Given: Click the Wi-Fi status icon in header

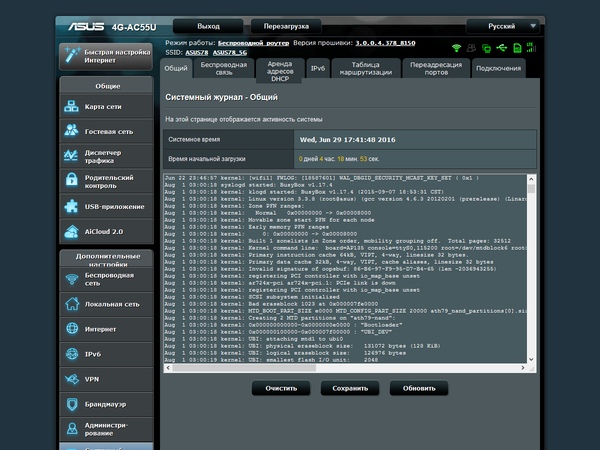Looking at the screenshot, I should click(x=456, y=47).
